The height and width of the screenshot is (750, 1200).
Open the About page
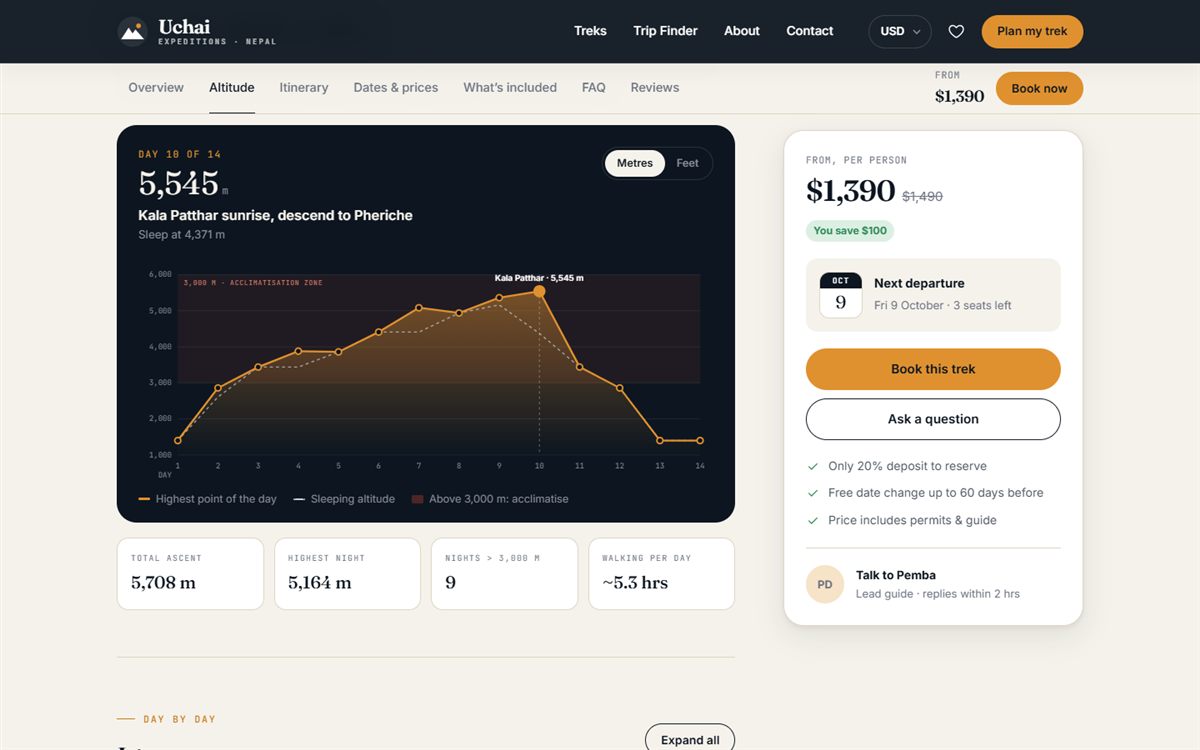pos(742,31)
